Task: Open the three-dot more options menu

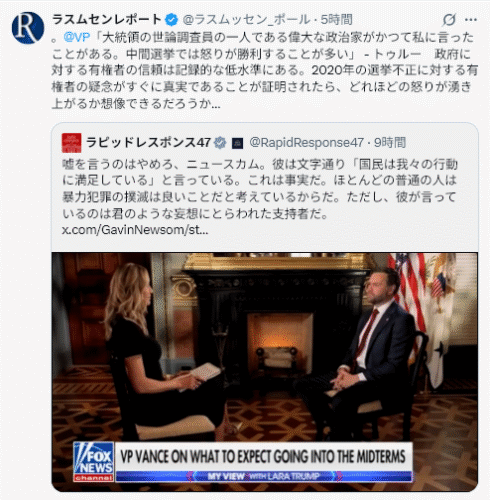Action: click(x=471, y=20)
